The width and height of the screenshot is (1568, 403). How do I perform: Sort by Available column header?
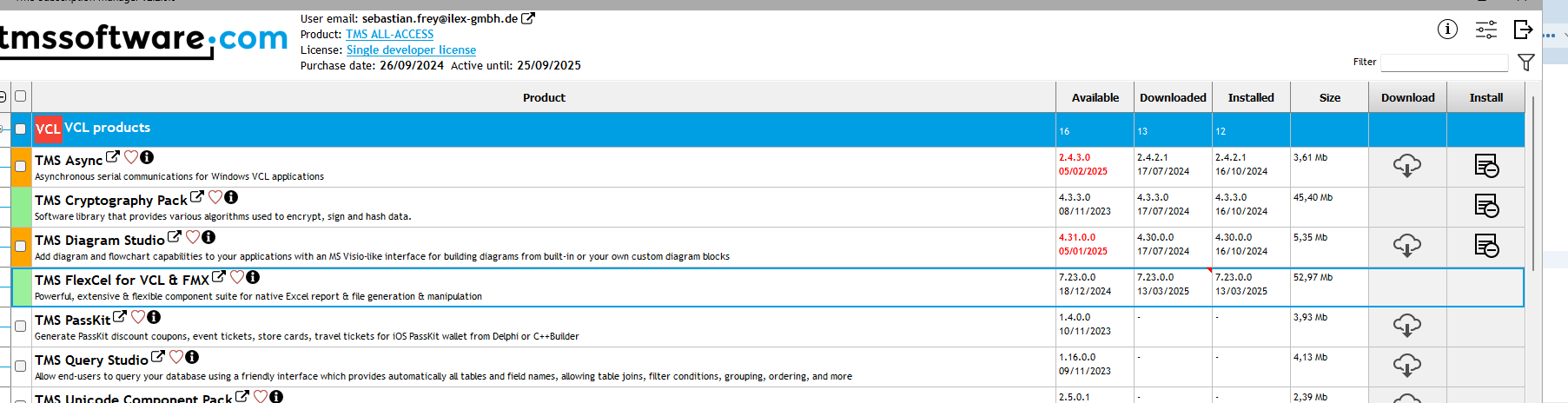click(x=1095, y=97)
